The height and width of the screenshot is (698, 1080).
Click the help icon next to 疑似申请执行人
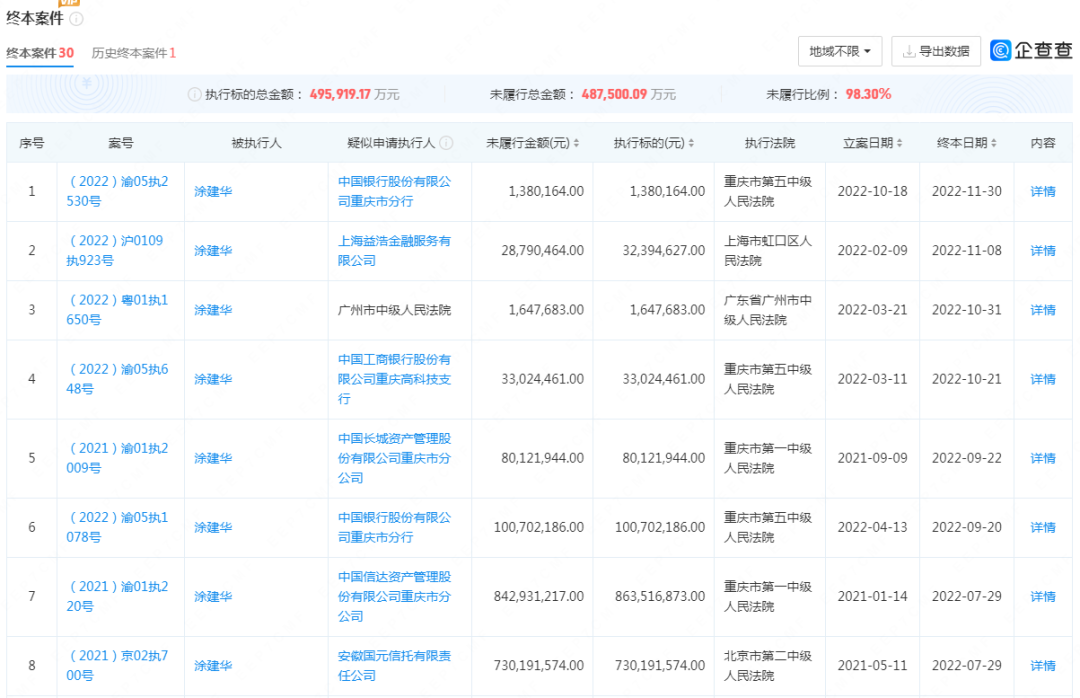446,143
